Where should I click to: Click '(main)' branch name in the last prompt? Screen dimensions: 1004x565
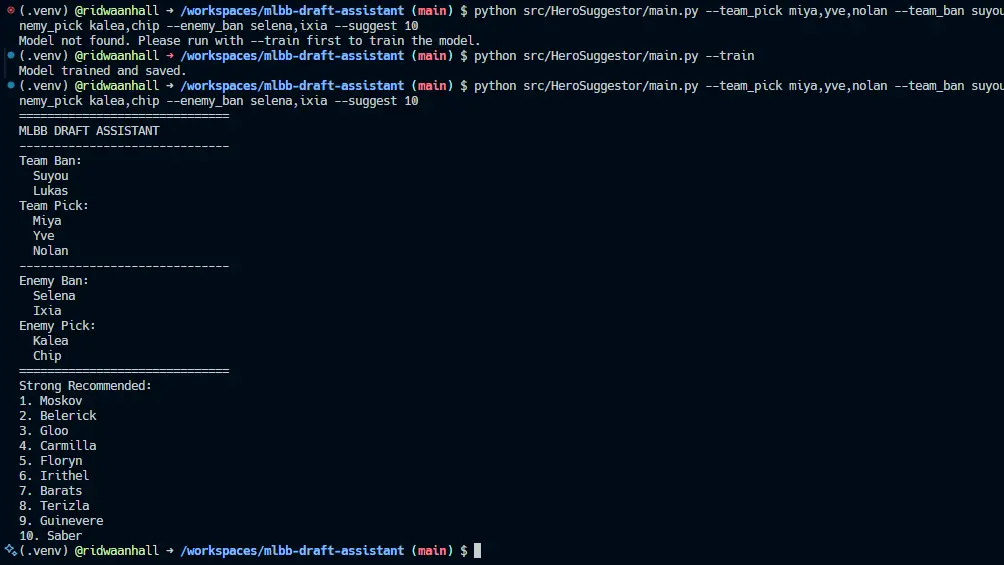pos(432,550)
